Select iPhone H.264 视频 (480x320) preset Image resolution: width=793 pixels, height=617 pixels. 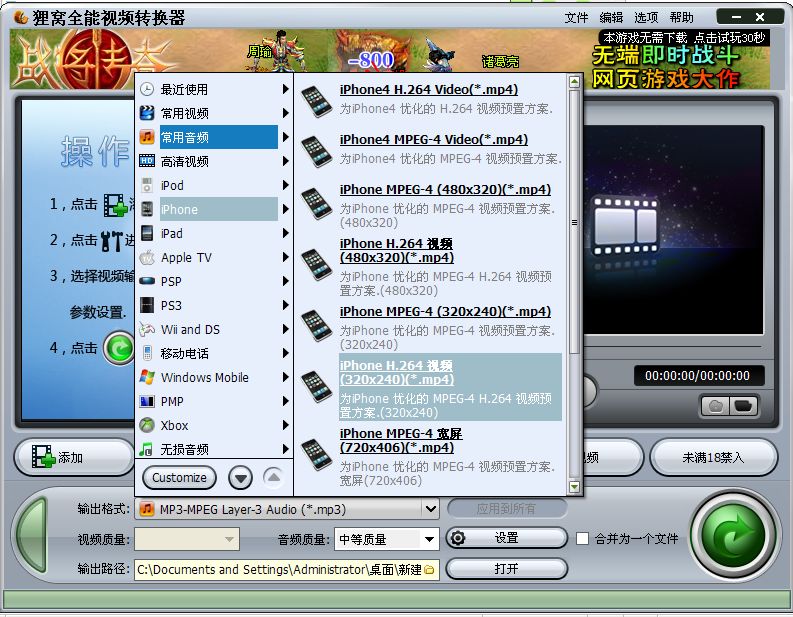[396, 250]
